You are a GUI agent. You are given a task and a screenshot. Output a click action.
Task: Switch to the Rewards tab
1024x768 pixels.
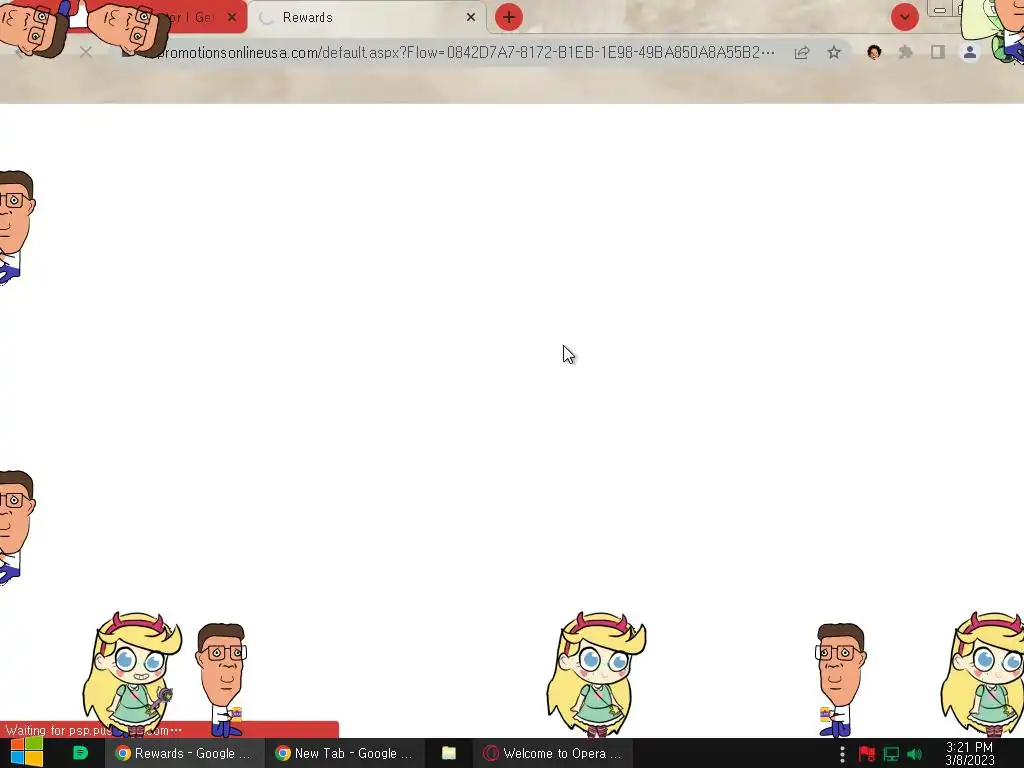367,18
